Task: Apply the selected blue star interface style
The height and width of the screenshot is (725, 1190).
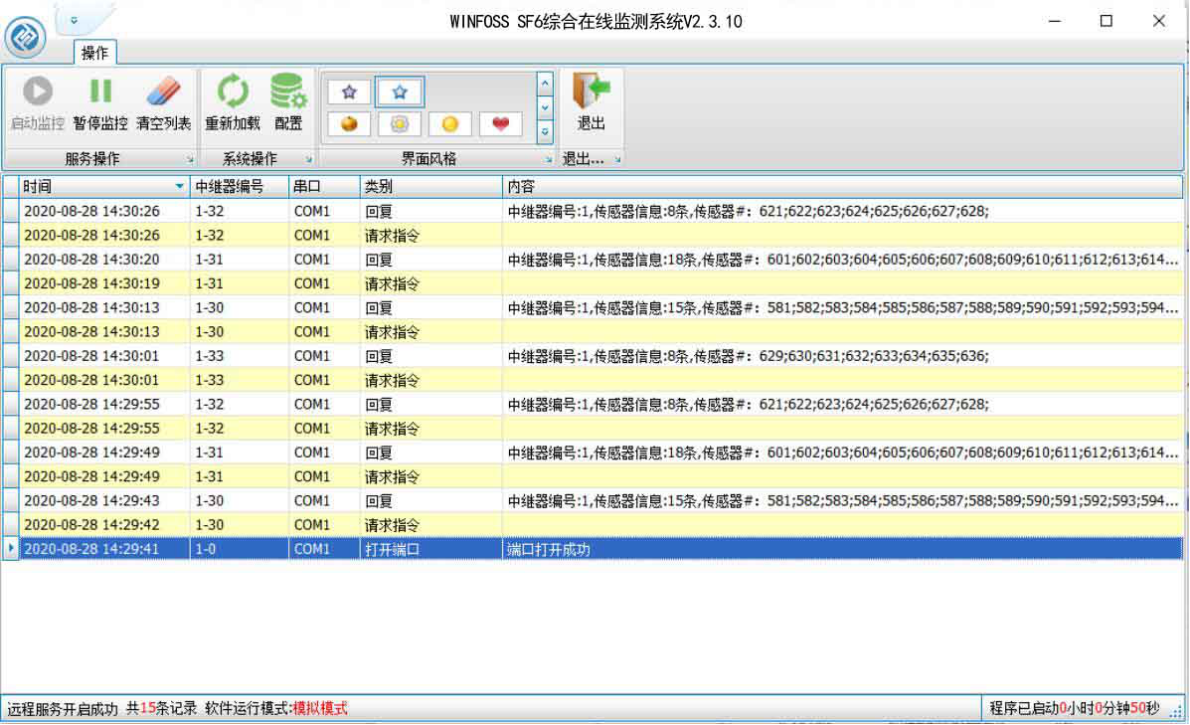Action: (400, 92)
